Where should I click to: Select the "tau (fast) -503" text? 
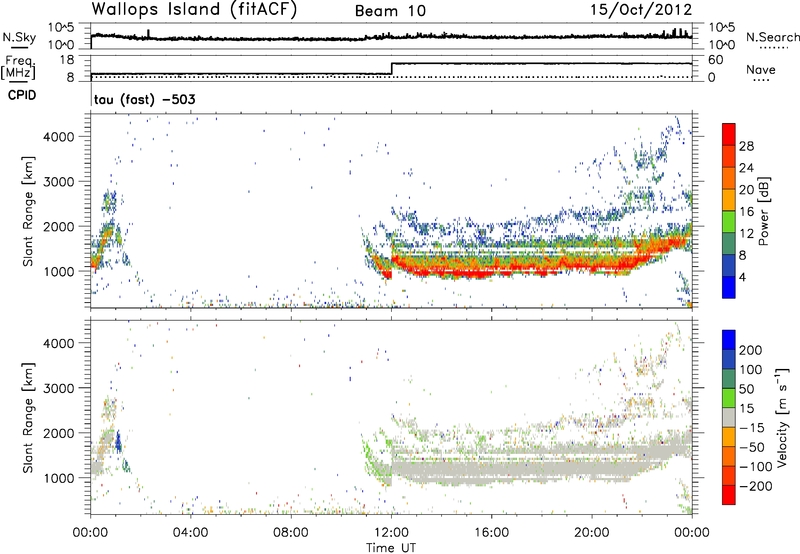(x=144, y=99)
